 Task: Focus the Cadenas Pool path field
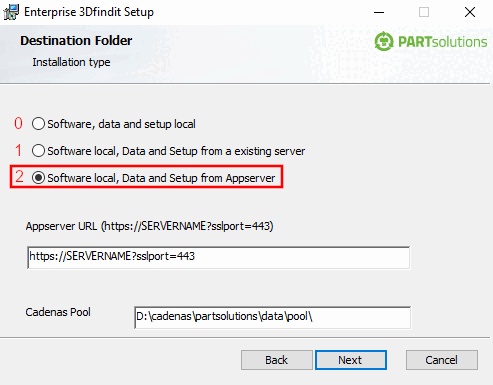(272, 317)
